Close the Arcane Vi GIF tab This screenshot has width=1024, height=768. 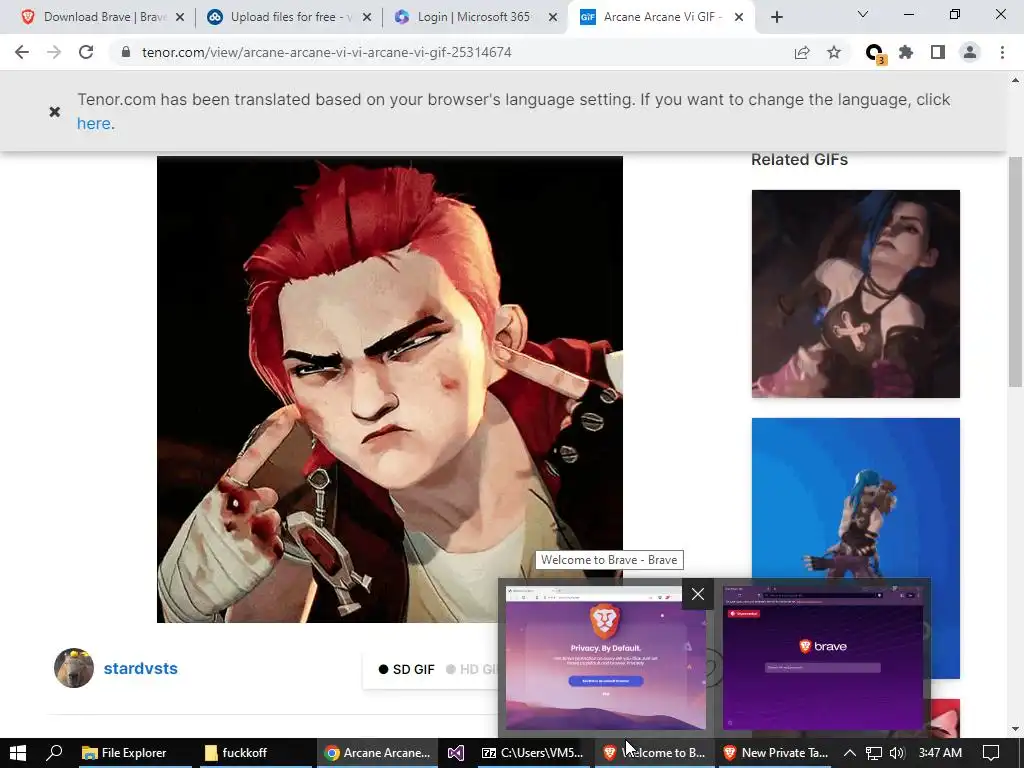pyautogui.click(x=739, y=17)
